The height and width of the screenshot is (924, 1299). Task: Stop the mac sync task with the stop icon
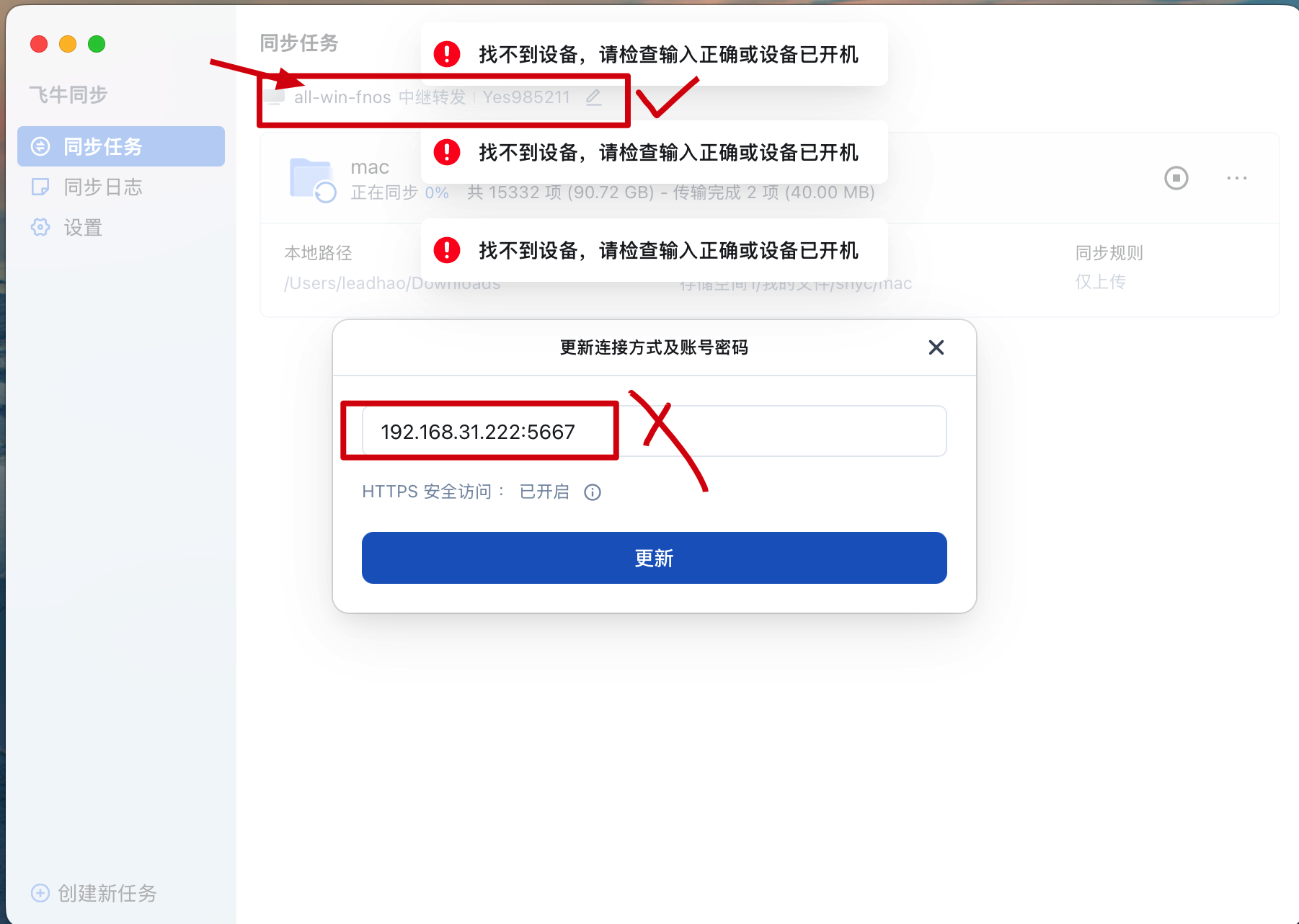1176,178
